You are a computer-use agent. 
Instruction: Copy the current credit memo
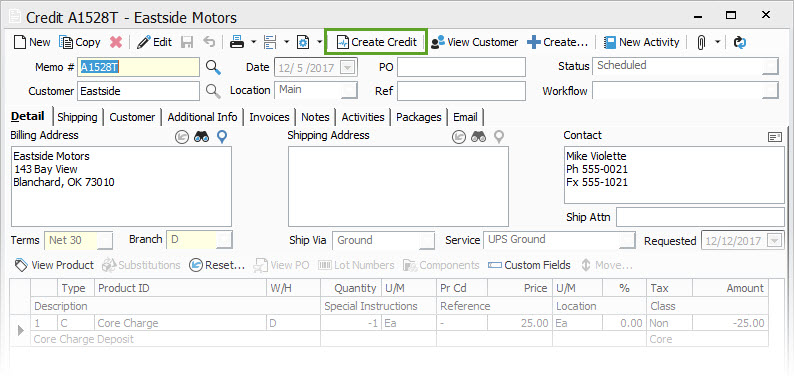(80, 42)
